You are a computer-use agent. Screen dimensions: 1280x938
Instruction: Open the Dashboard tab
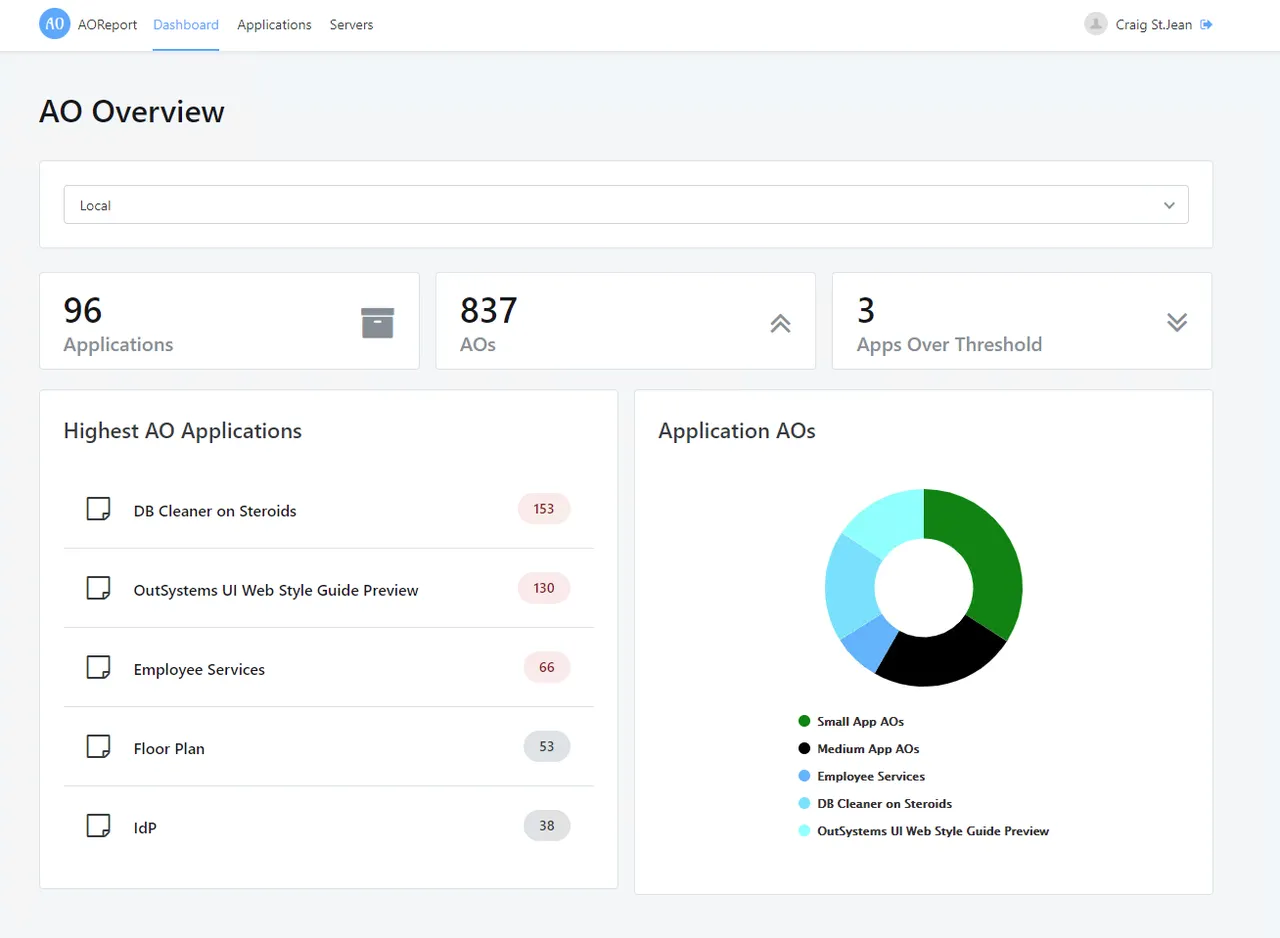pyautogui.click(x=186, y=25)
